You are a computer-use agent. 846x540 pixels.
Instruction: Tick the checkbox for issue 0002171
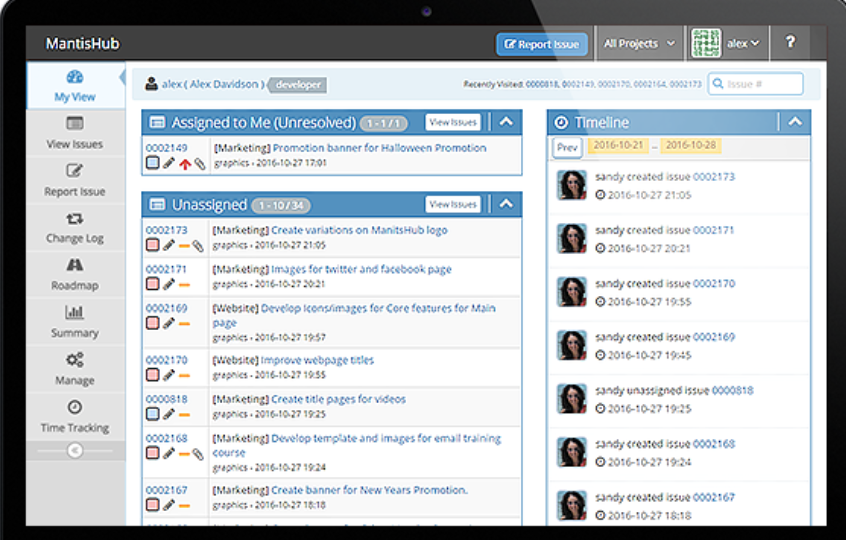152,284
